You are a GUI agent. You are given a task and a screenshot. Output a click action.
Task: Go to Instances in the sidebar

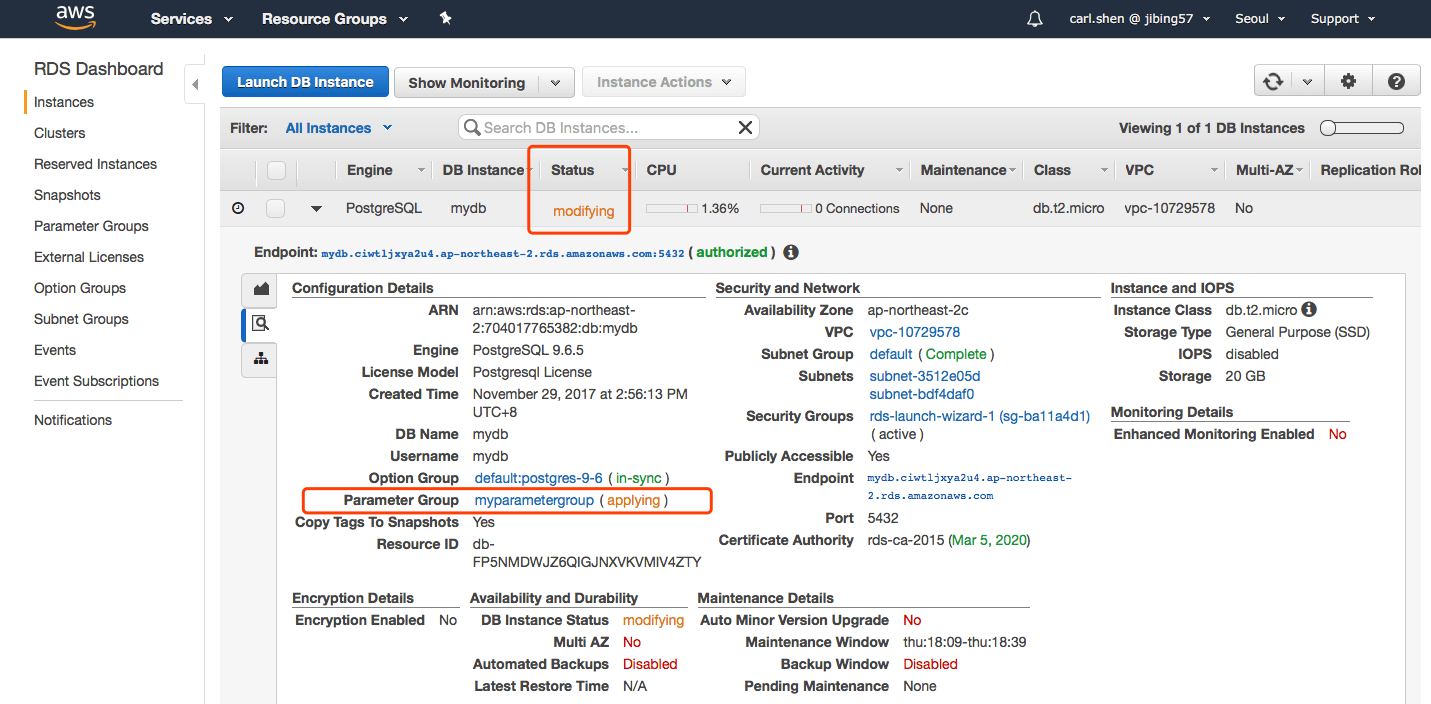pyautogui.click(x=64, y=102)
